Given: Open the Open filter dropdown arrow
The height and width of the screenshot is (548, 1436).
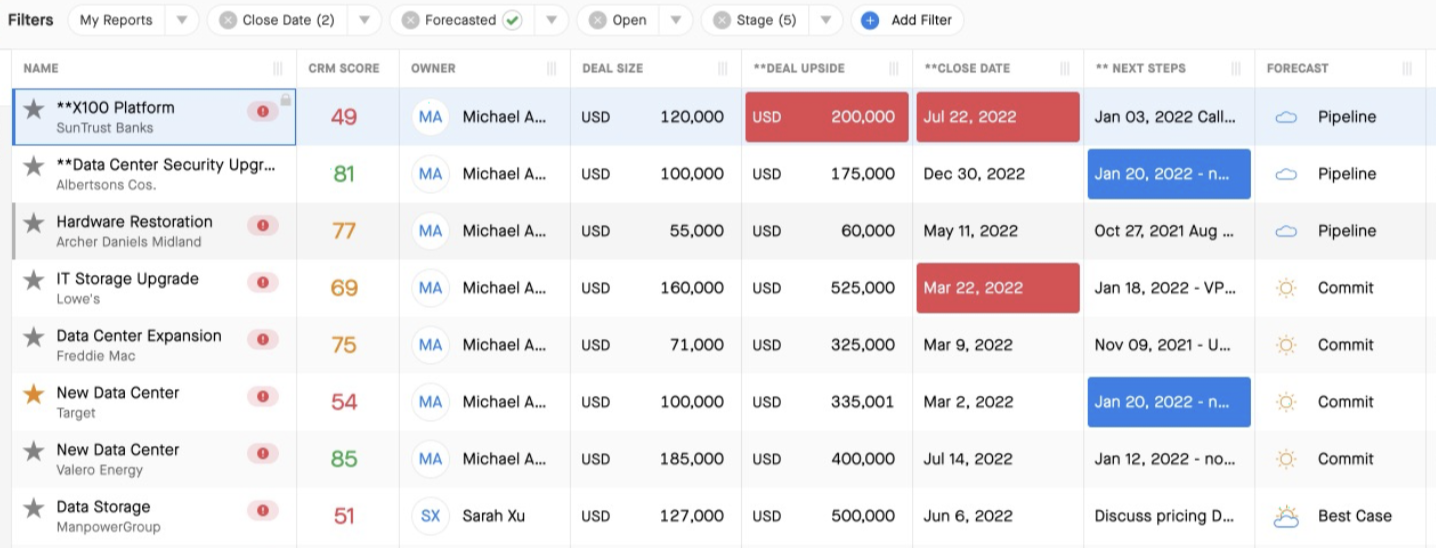Looking at the screenshot, I should [675, 20].
